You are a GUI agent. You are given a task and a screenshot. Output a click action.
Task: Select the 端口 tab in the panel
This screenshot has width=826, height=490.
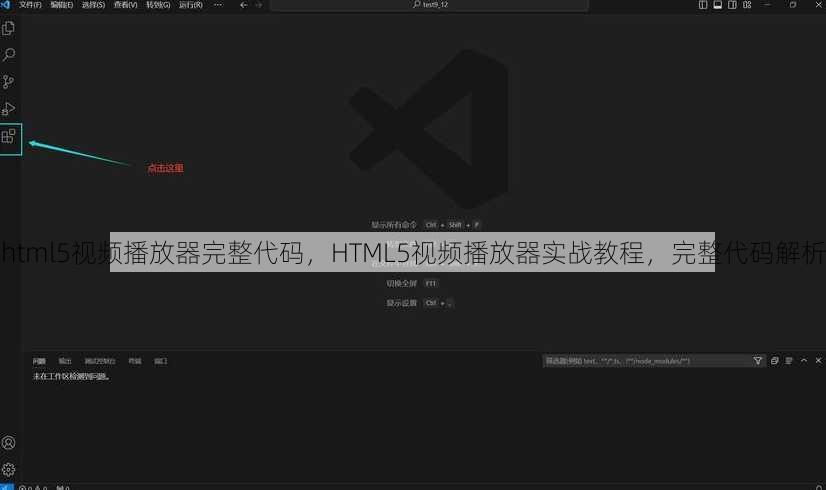tap(161, 361)
